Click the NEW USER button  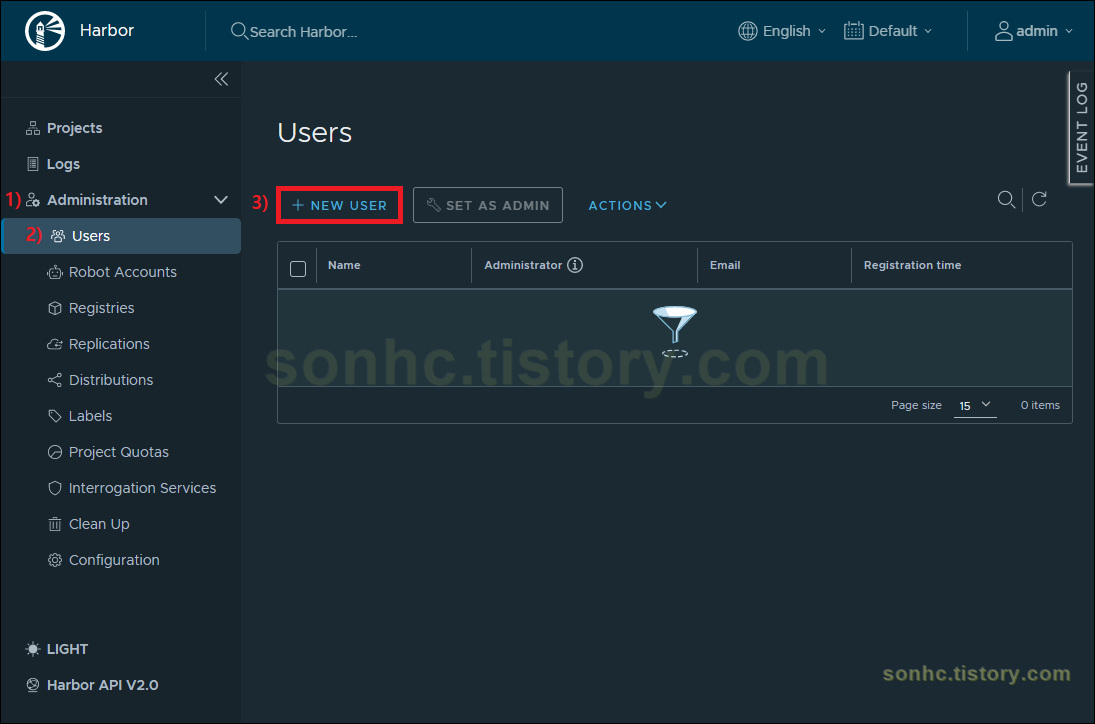point(339,205)
